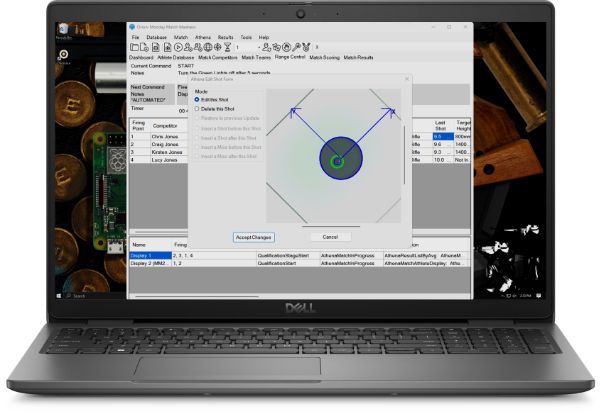
Task: Open the Athena menu
Action: pyautogui.click(x=203, y=37)
